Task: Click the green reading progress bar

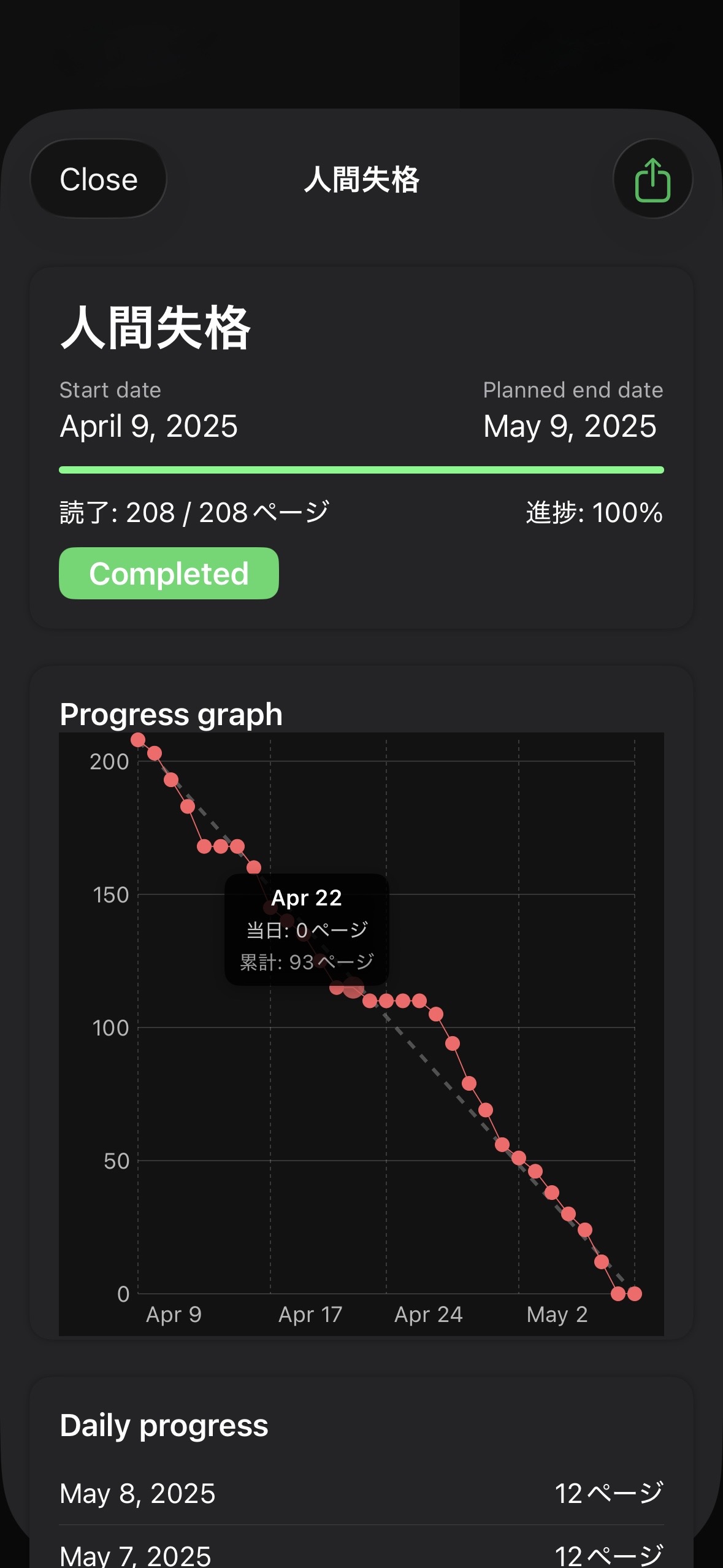Action: pos(361,470)
